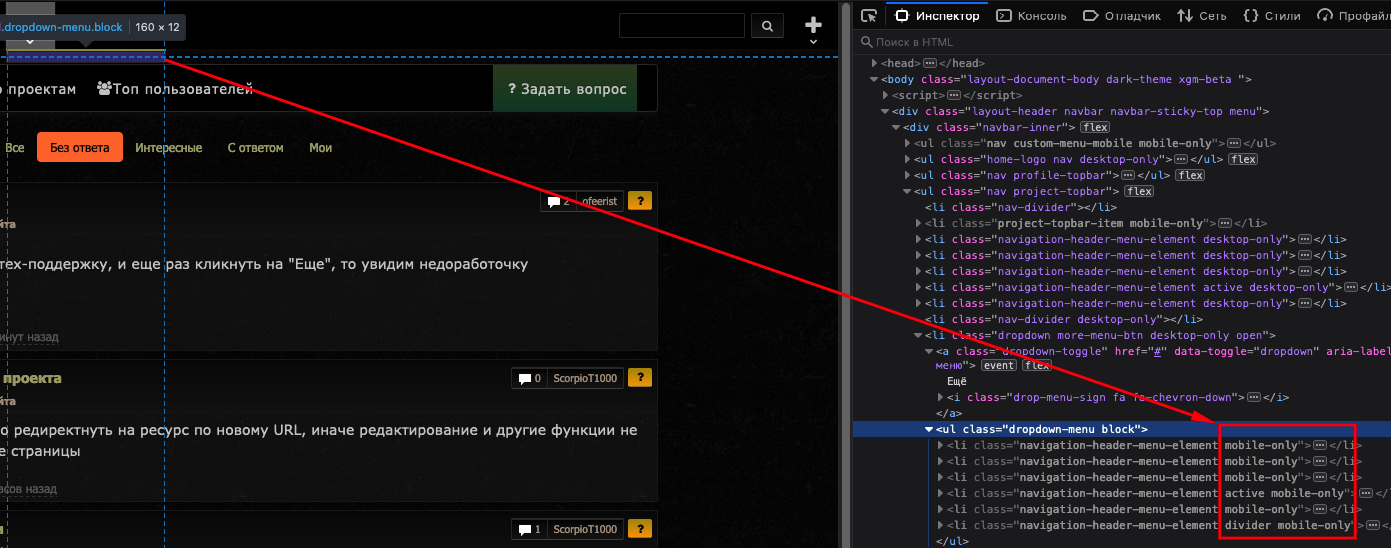Click the plus icon in the page header

click(x=814, y=25)
